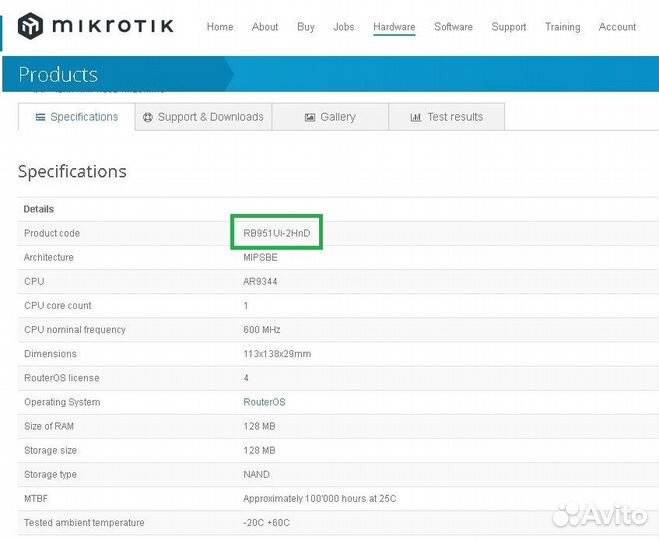
Task: Click the 128 MB storage size value
Action: click(259, 450)
